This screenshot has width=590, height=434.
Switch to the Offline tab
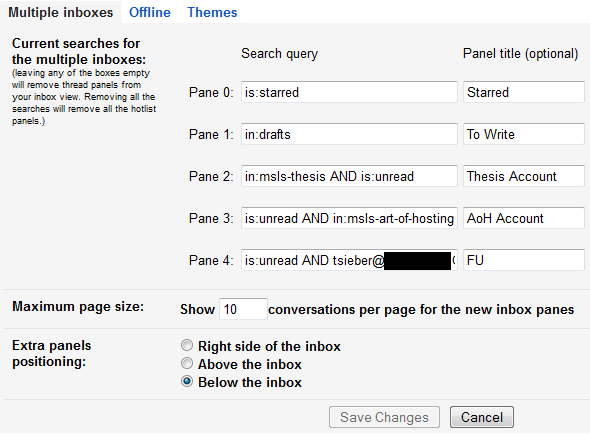click(x=150, y=12)
